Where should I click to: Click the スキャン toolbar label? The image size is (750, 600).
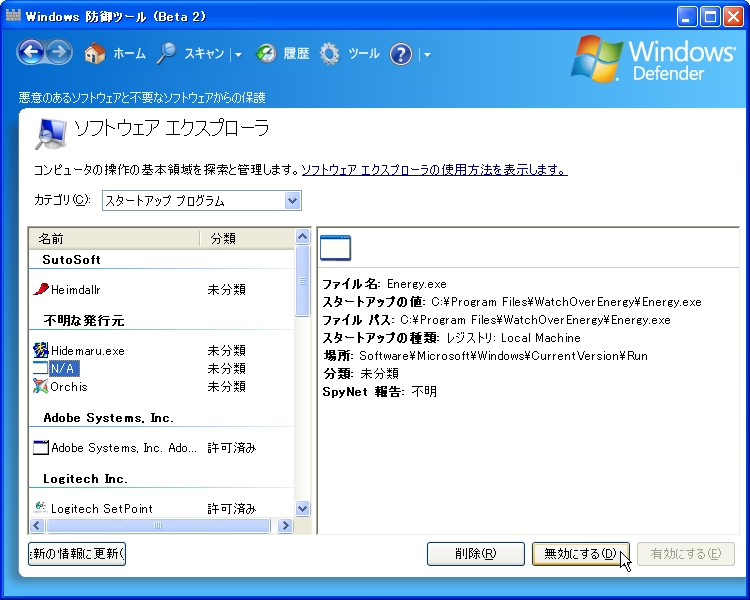click(204, 53)
